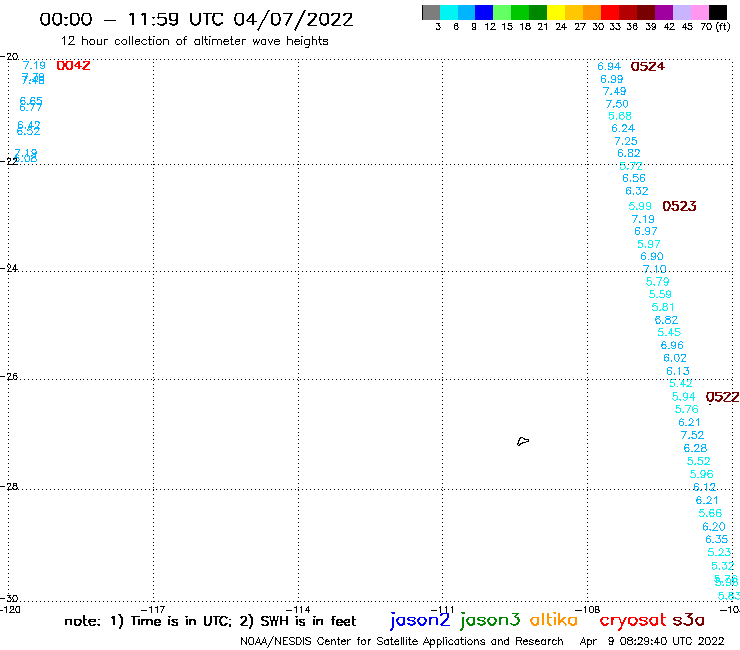Select the -24 latitude axis label
This screenshot has width=740, height=650.
[9, 268]
